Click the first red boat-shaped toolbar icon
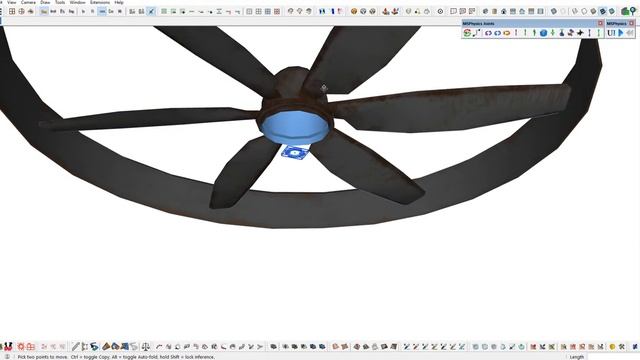 pos(385,11)
